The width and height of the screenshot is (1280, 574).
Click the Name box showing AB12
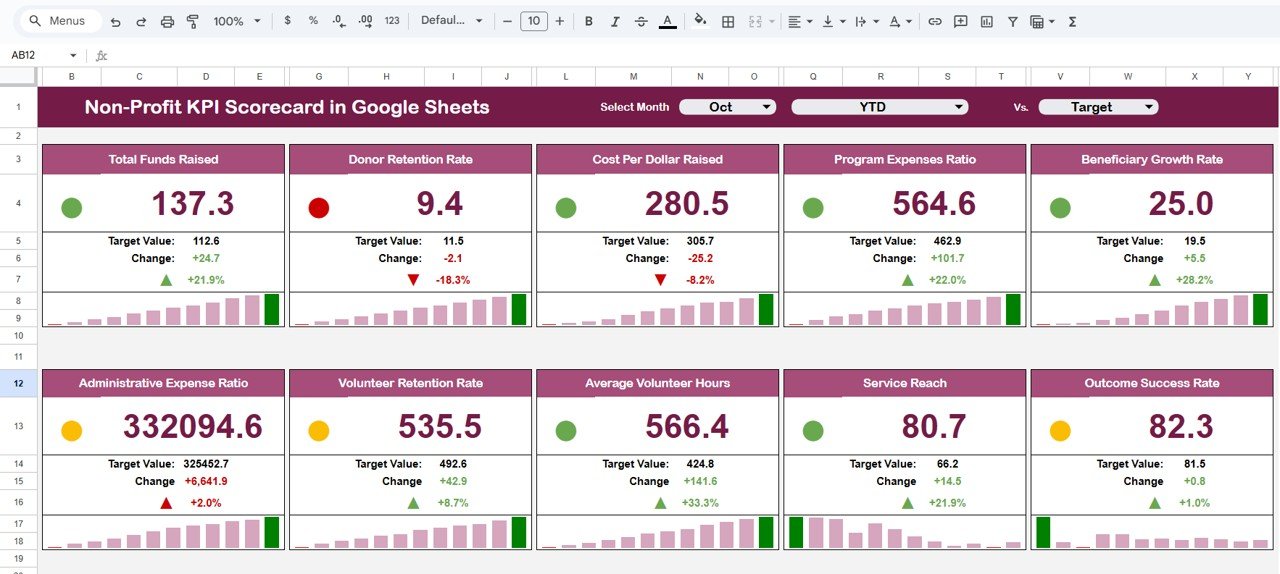click(x=38, y=55)
